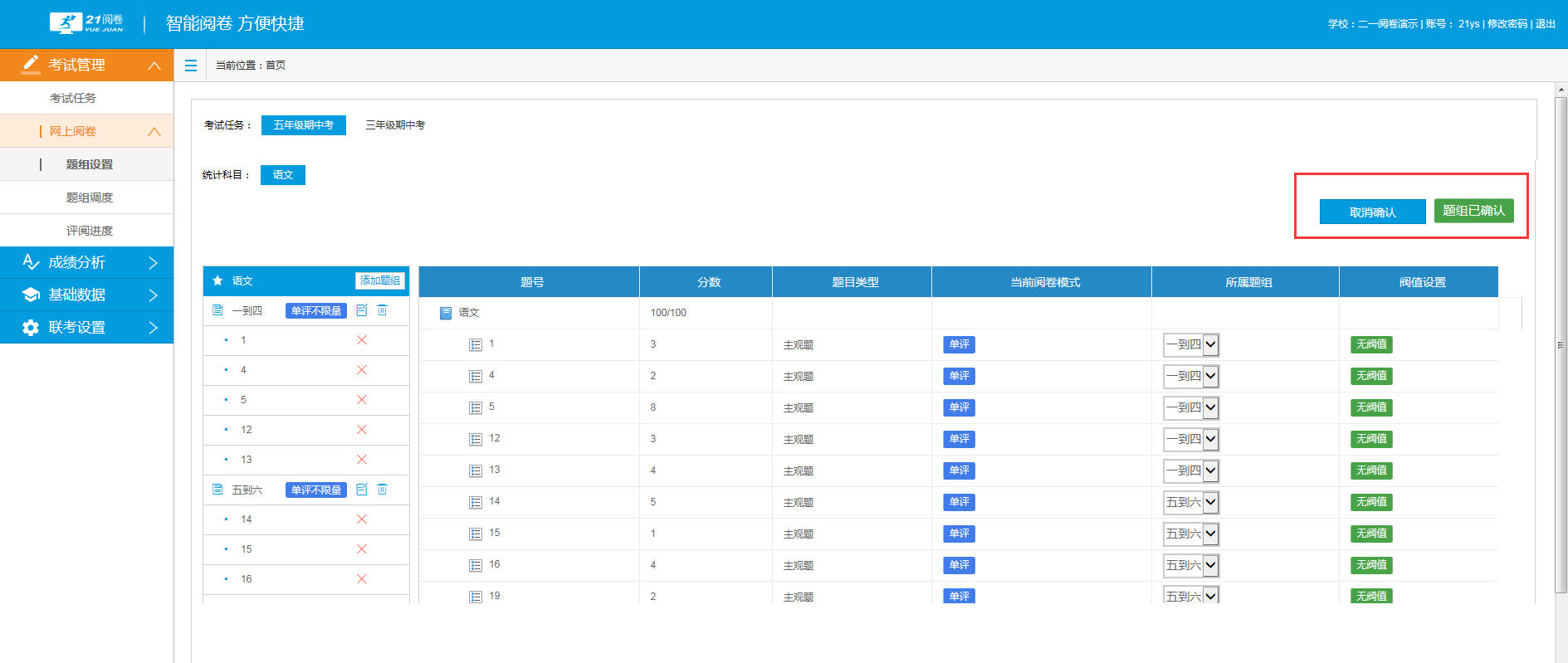Click 无阀值 button for question 13
Screen dimensions: 1568x663
[1371, 470]
